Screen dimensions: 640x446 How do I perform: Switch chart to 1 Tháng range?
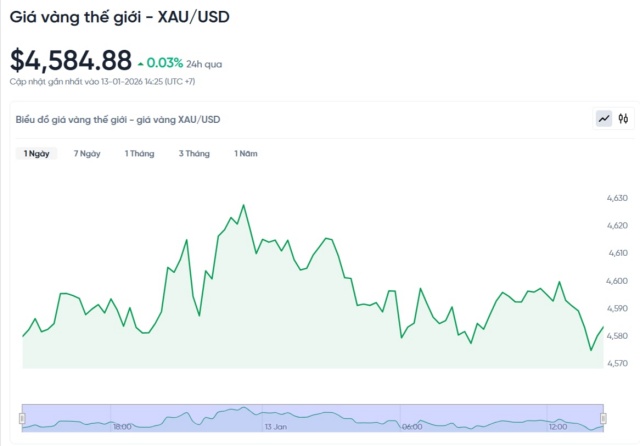point(140,154)
